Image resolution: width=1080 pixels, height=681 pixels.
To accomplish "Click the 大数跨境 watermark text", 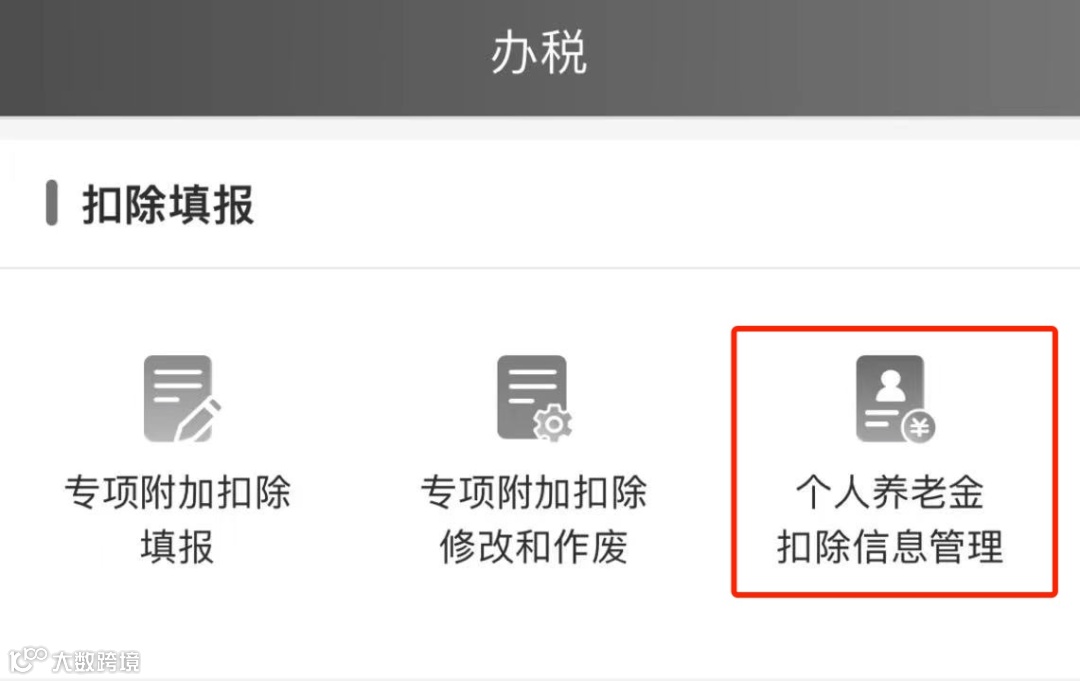I will (96, 662).
